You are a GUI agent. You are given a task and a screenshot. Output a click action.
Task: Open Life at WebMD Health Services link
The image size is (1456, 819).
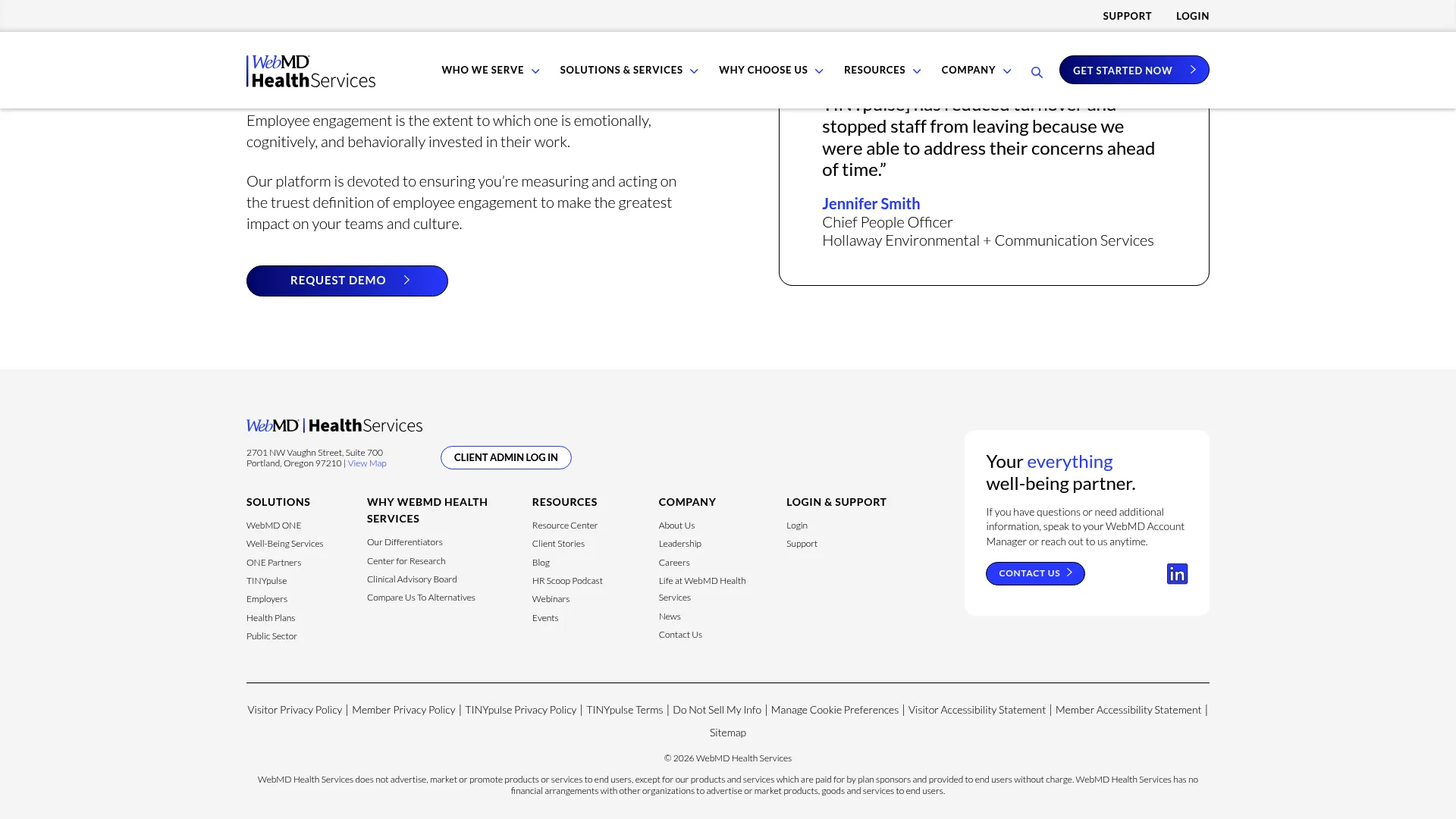[702, 589]
